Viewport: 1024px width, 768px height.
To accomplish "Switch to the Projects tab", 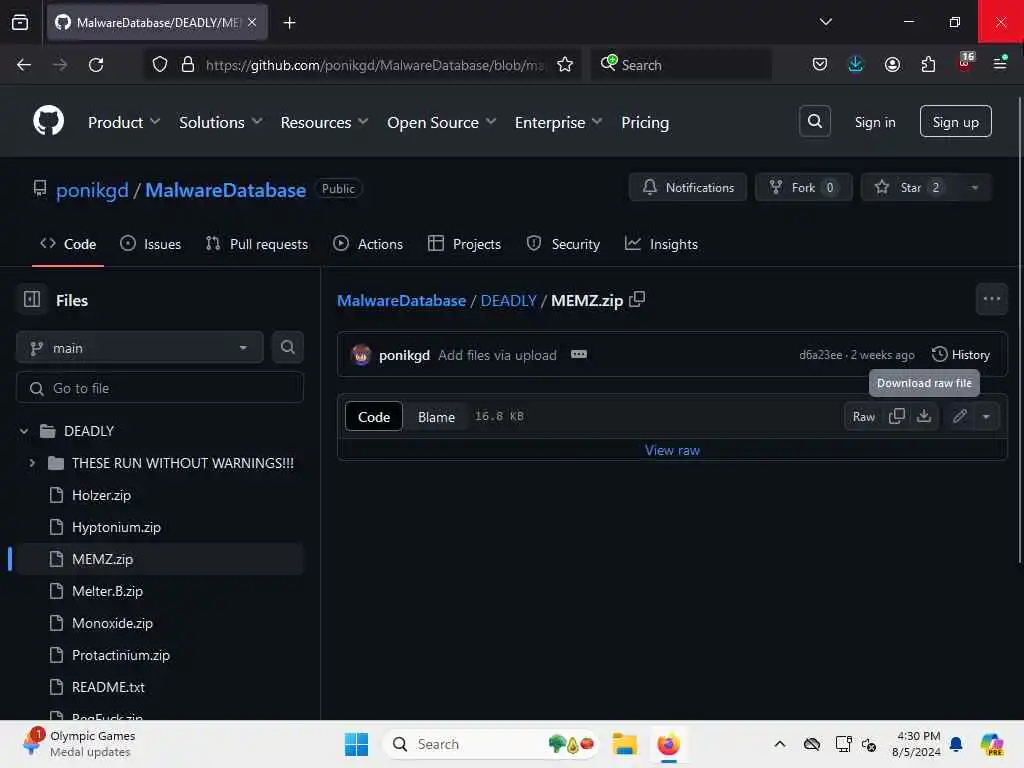I will tap(464, 244).
